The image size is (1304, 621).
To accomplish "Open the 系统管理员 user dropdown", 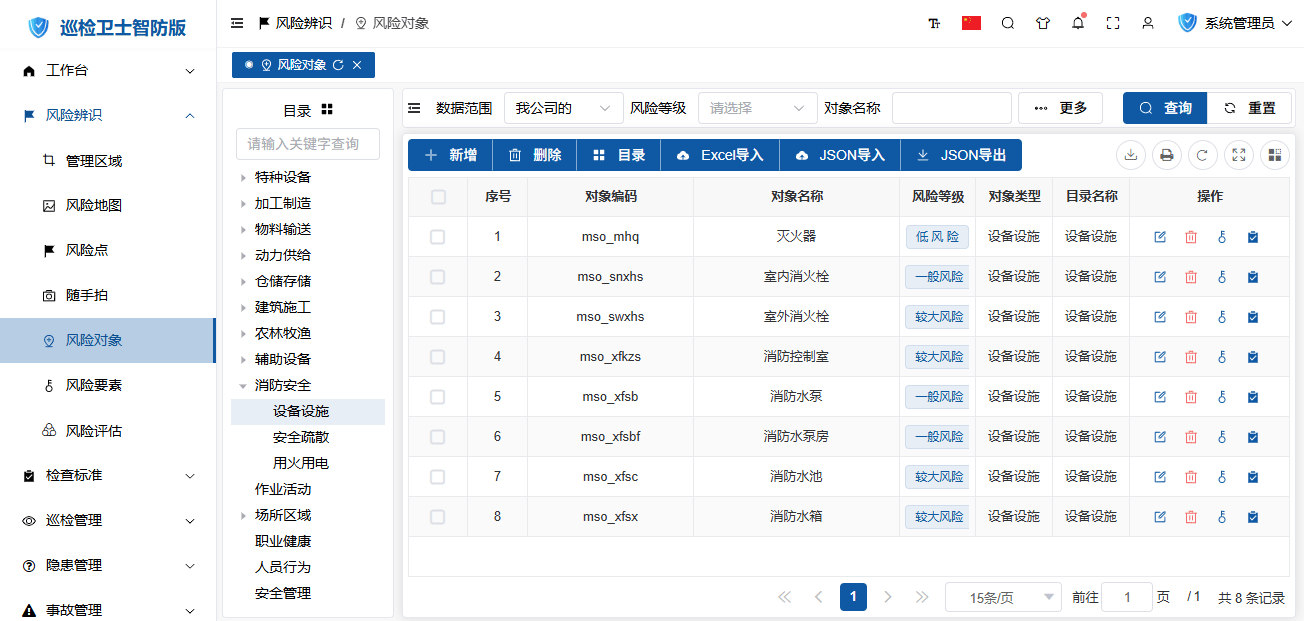I will pyautogui.click(x=1236, y=23).
